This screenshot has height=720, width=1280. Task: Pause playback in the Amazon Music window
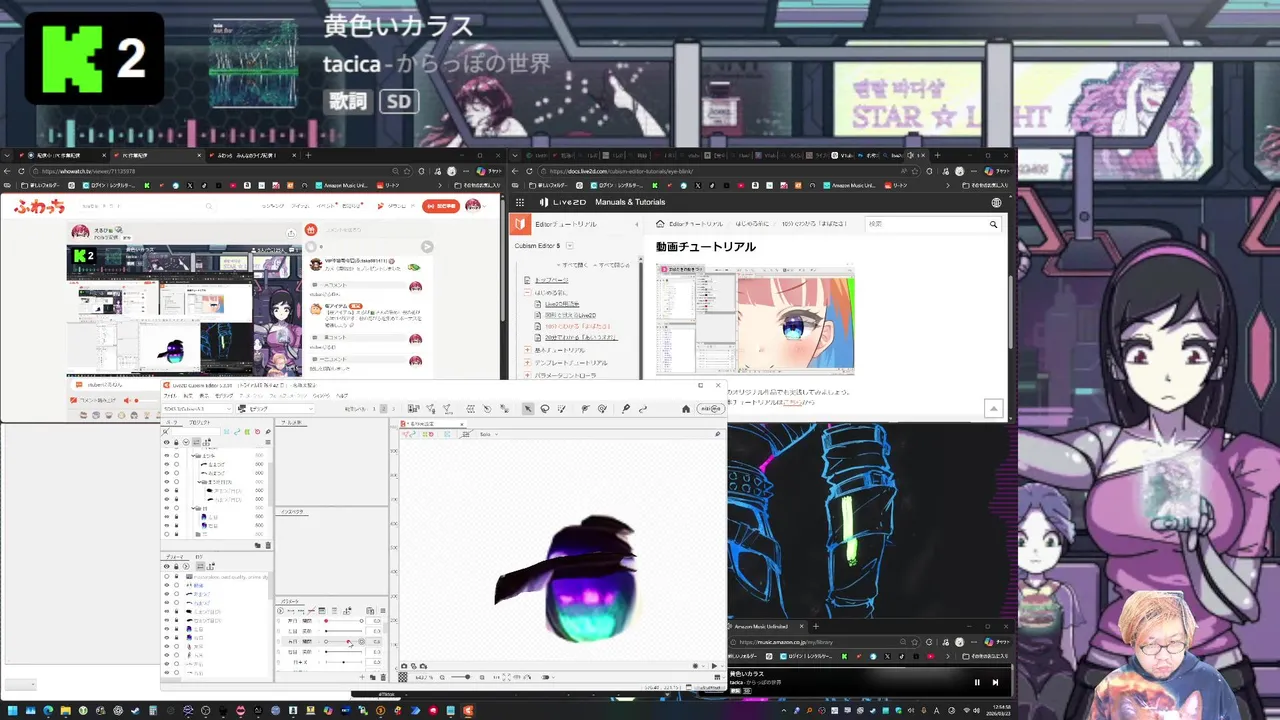pos(977,682)
